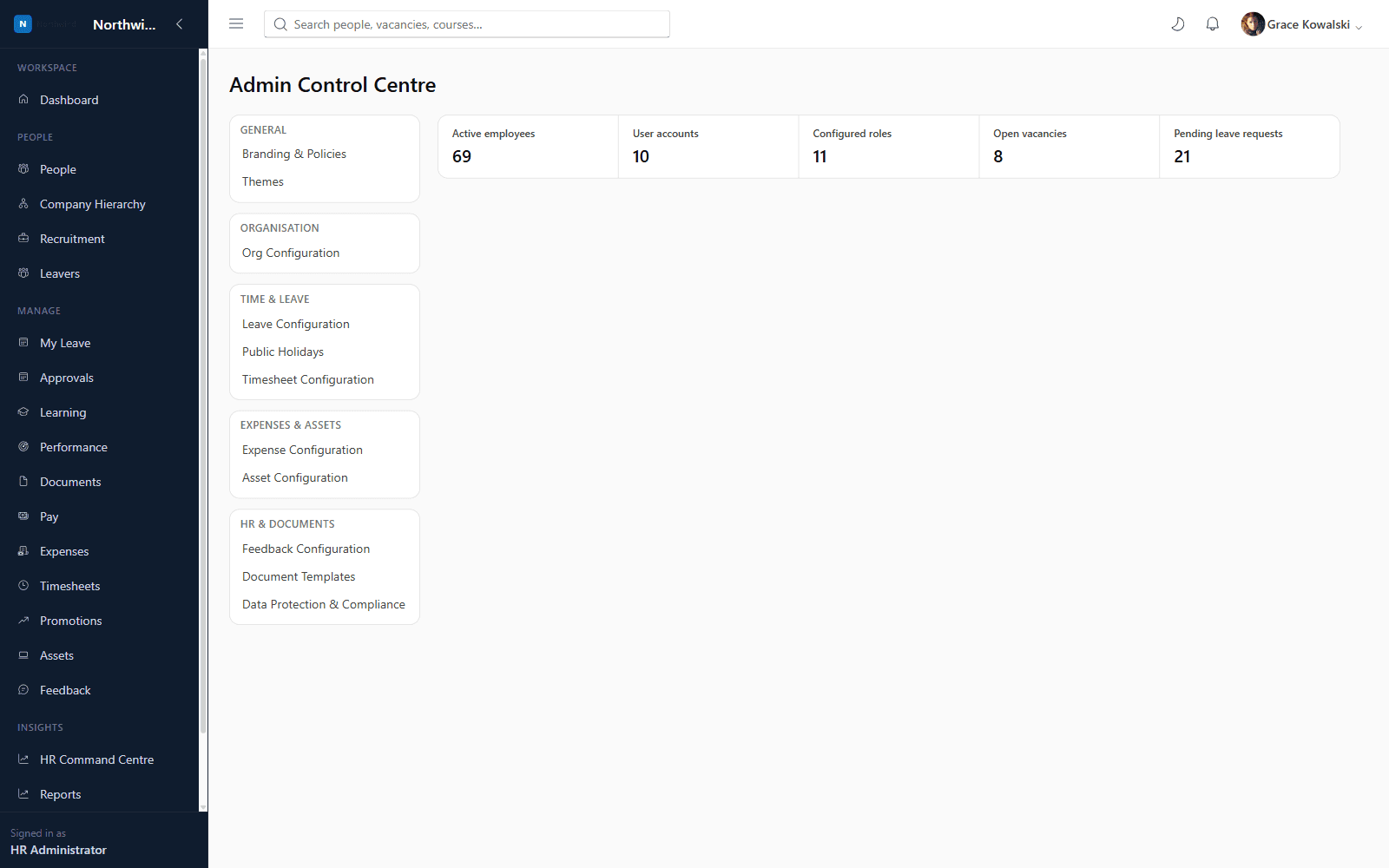Image resolution: width=1389 pixels, height=868 pixels.
Task: Toggle dark mode moon icon
Action: click(1178, 24)
